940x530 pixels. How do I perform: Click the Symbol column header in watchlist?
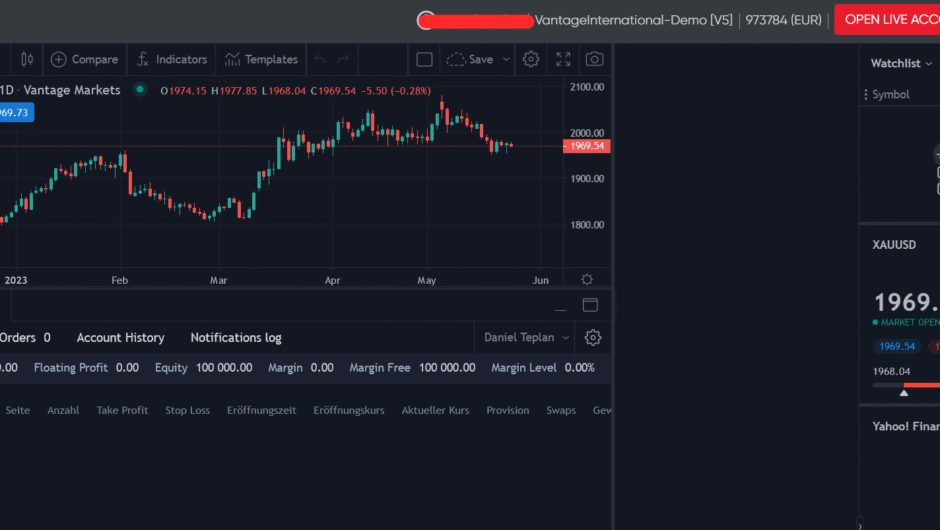point(890,94)
